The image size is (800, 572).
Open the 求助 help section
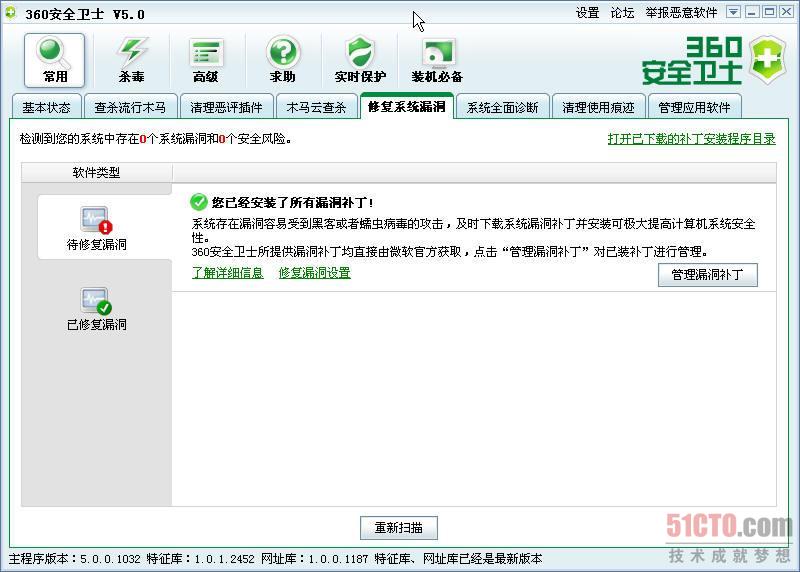283,61
